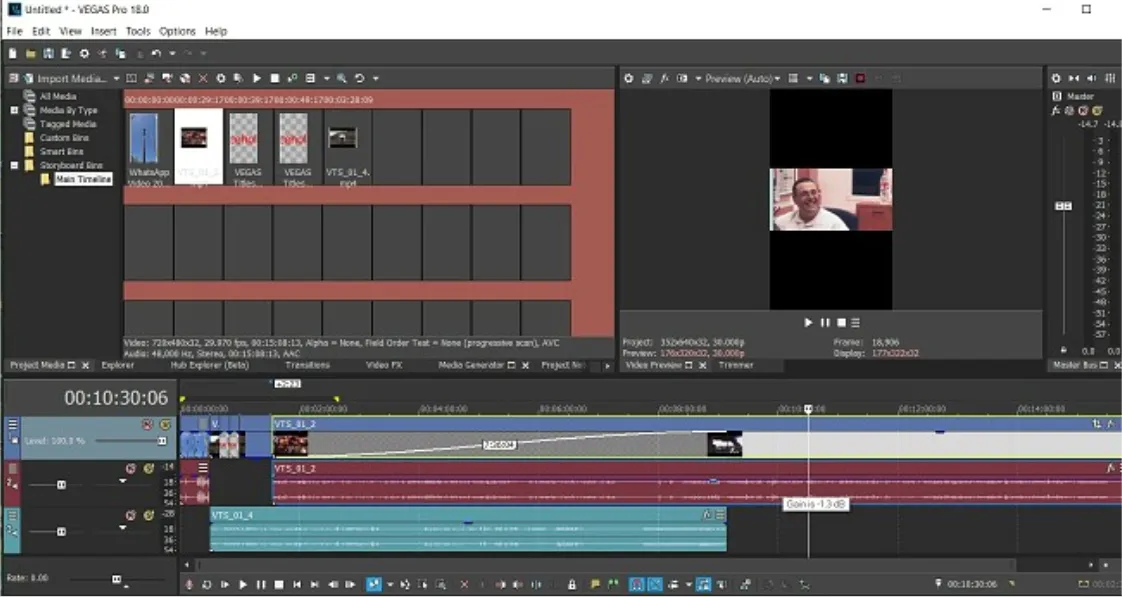Toggle Enable Snapping magnet icon
This screenshot has height=597, width=1122.
click(636, 585)
